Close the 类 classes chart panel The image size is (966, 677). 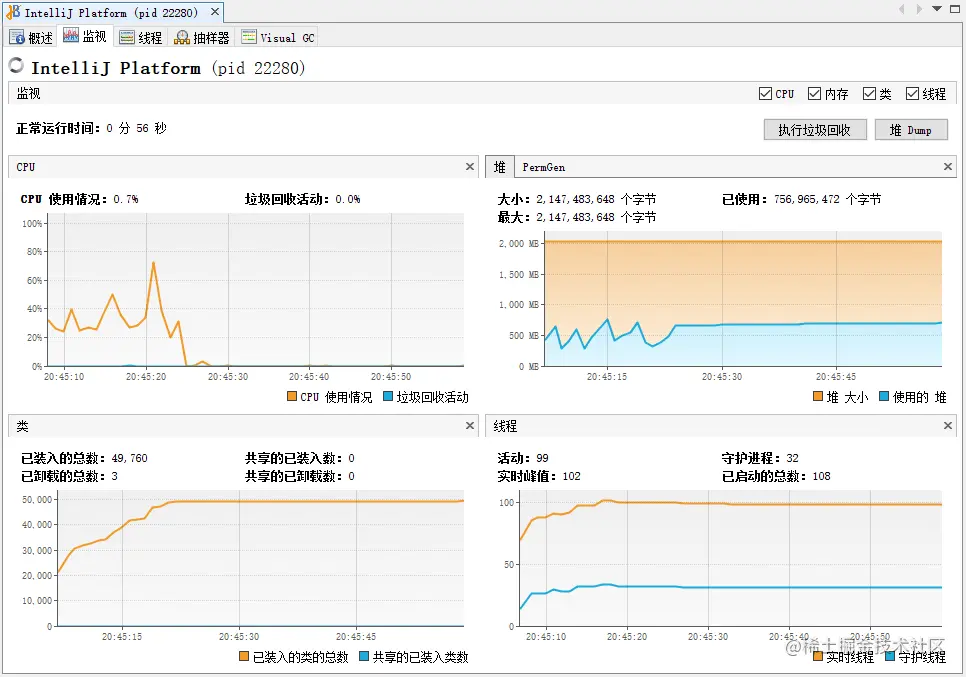(470, 426)
